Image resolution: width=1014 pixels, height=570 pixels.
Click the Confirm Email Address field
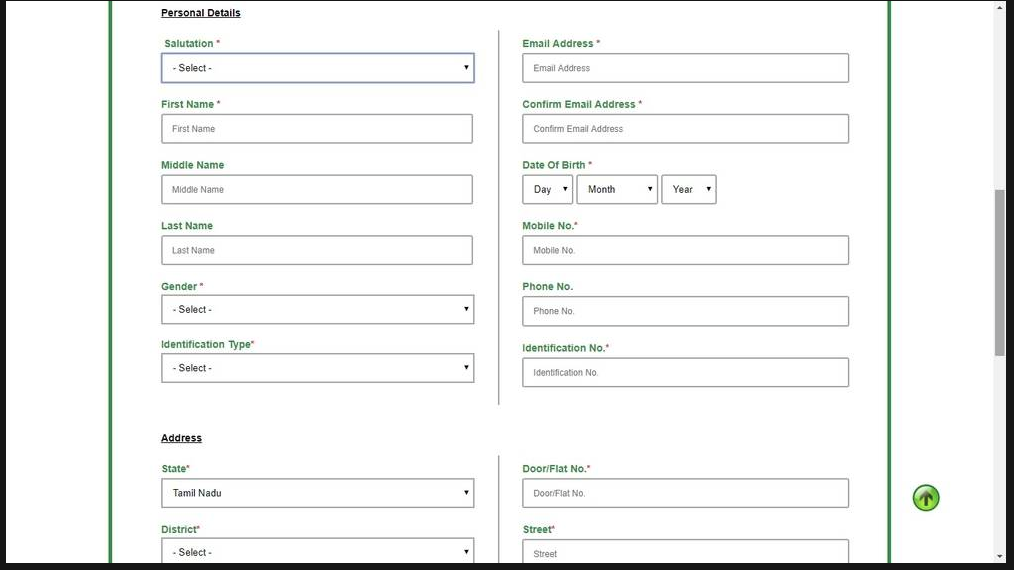pos(685,129)
